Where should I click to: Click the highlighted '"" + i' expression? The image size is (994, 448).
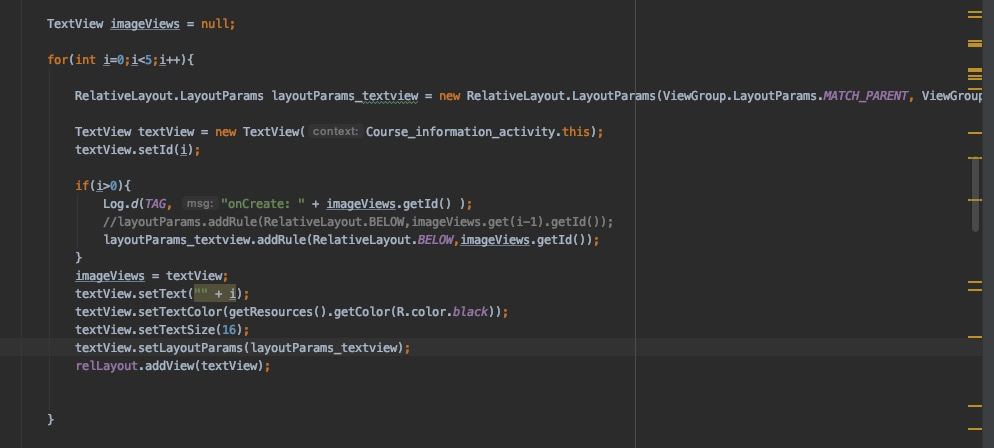pos(216,294)
